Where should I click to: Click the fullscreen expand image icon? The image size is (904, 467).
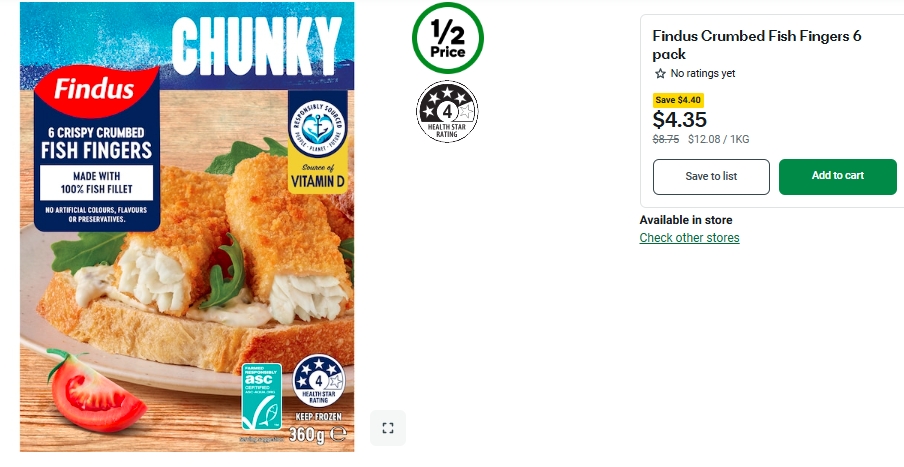(387, 428)
